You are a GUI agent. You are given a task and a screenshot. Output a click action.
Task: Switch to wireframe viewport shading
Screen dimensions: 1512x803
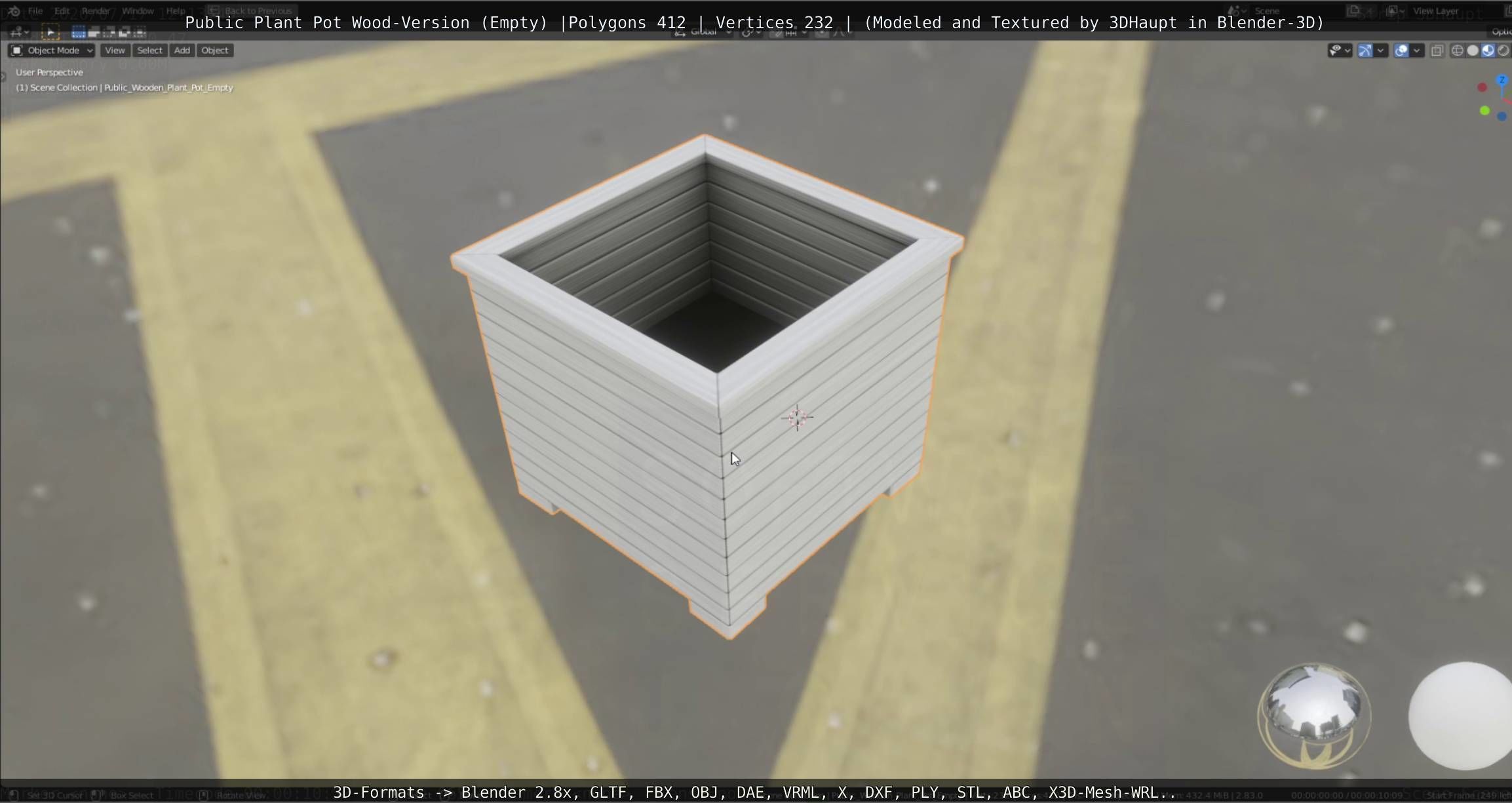[x=1458, y=50]
